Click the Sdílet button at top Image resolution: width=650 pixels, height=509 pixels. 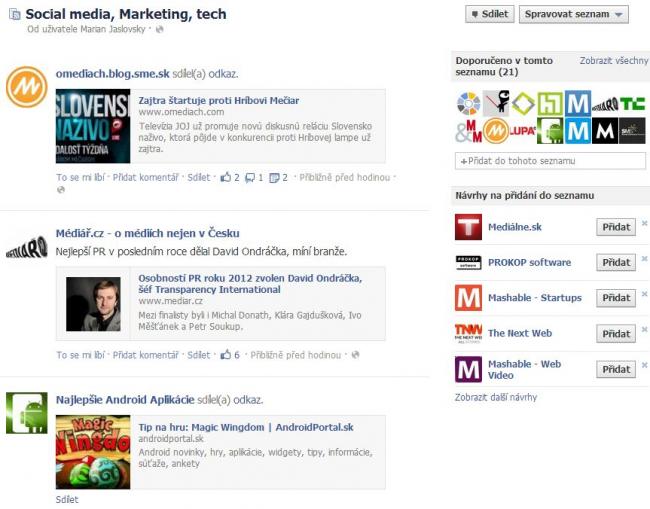pyautogui.click(x=490, y=14)
